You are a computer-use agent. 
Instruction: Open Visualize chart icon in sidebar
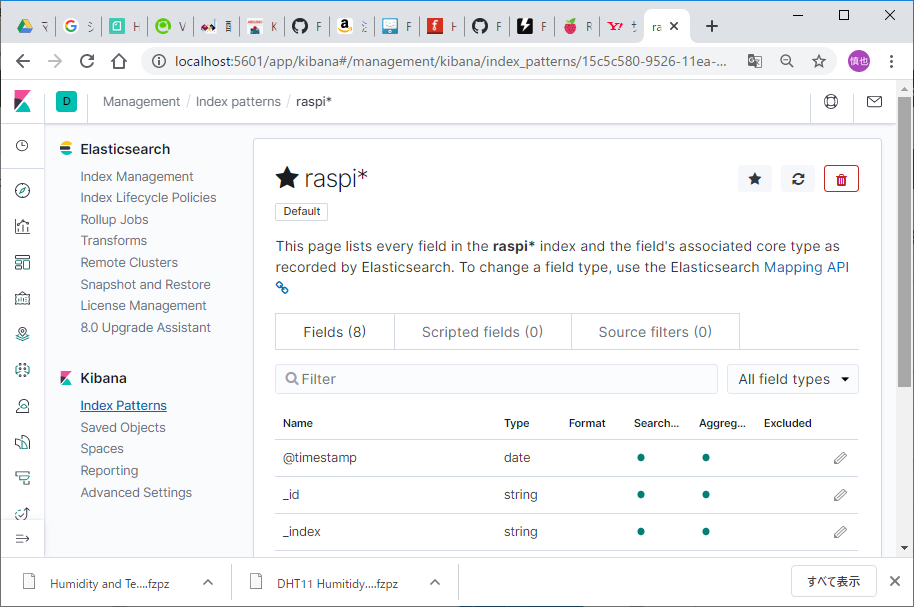click(x=22, y=227)
